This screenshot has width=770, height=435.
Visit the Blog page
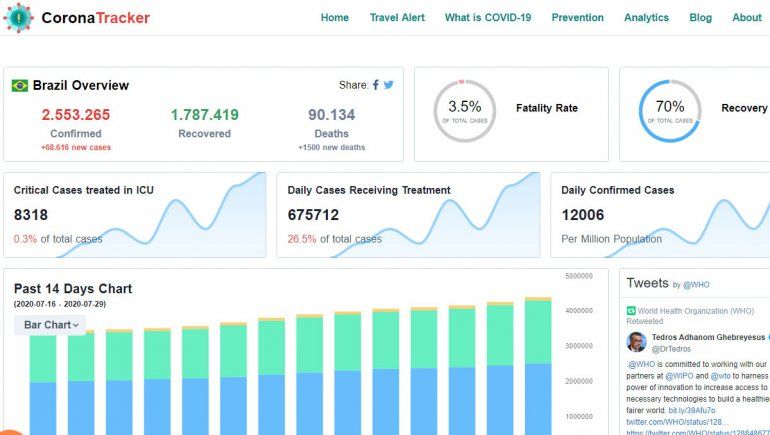[x=700, y=18]
